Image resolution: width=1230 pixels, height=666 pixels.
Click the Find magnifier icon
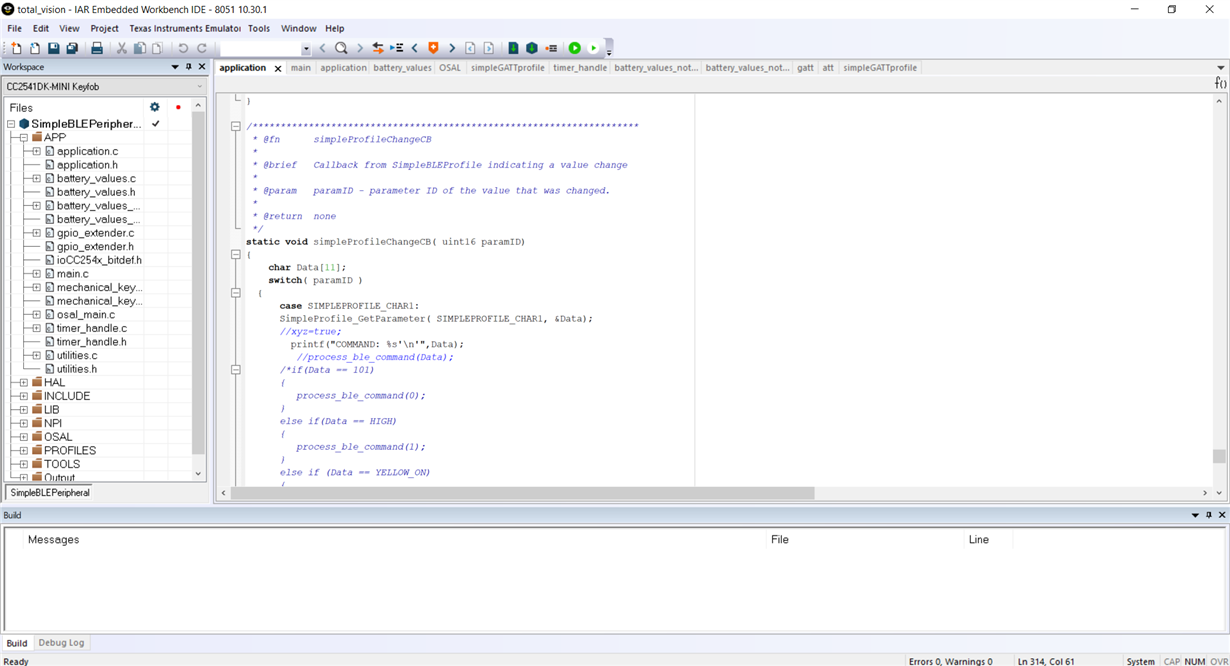point(341,48)
